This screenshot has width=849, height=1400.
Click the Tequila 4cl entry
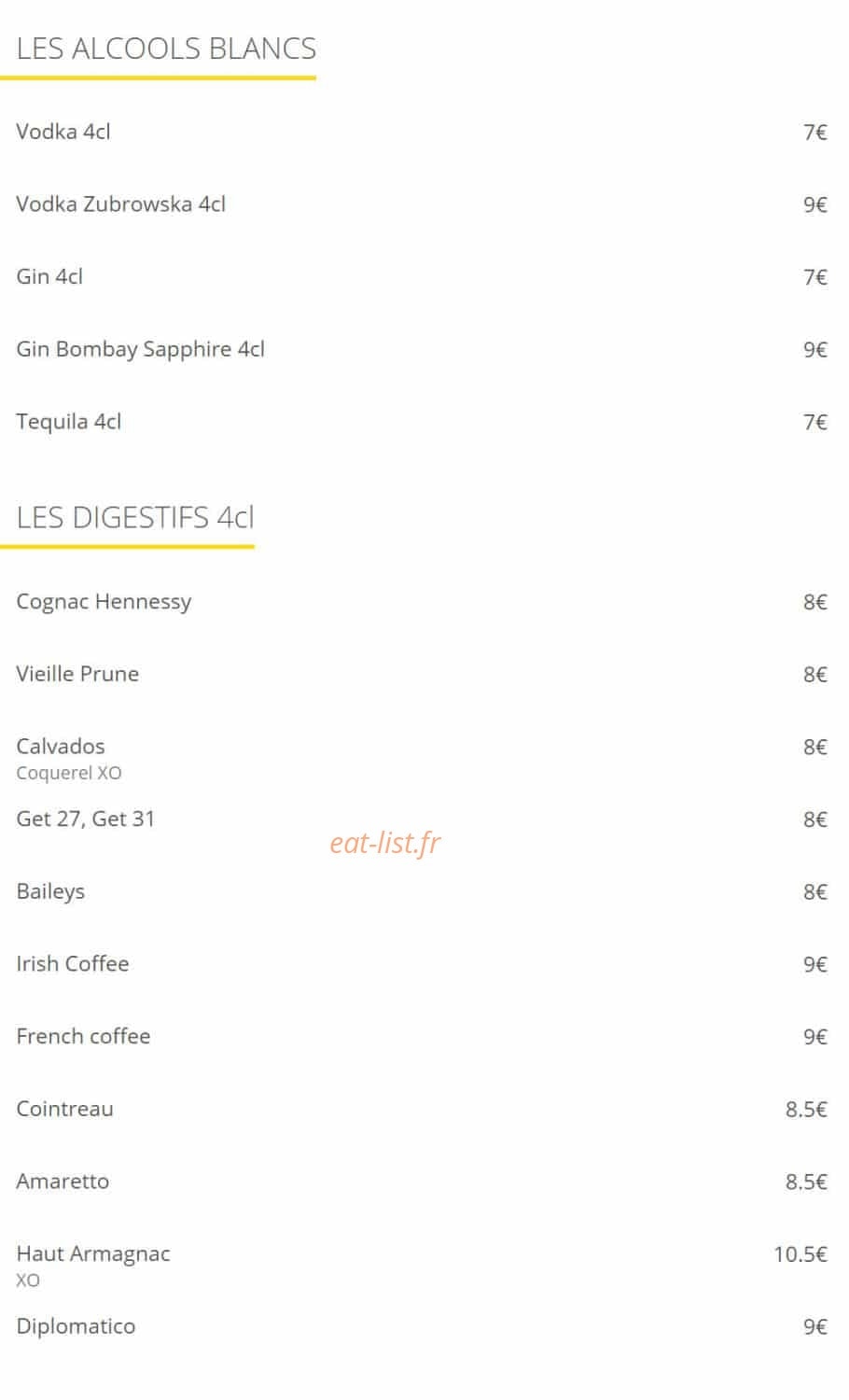[68, 422]
